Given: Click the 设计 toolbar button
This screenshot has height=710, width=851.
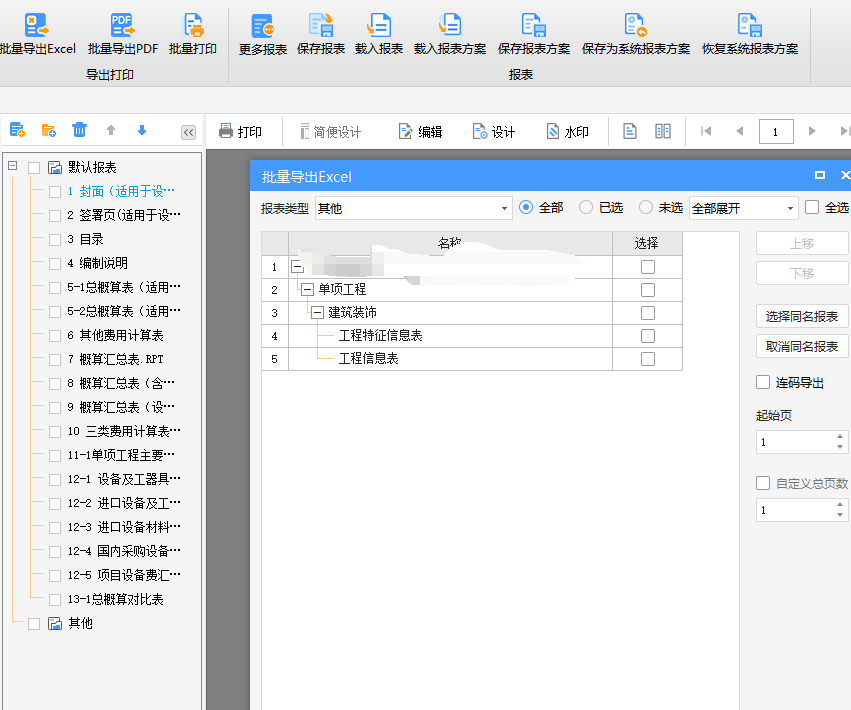Looking at the screenshot, I should [493, 131].
